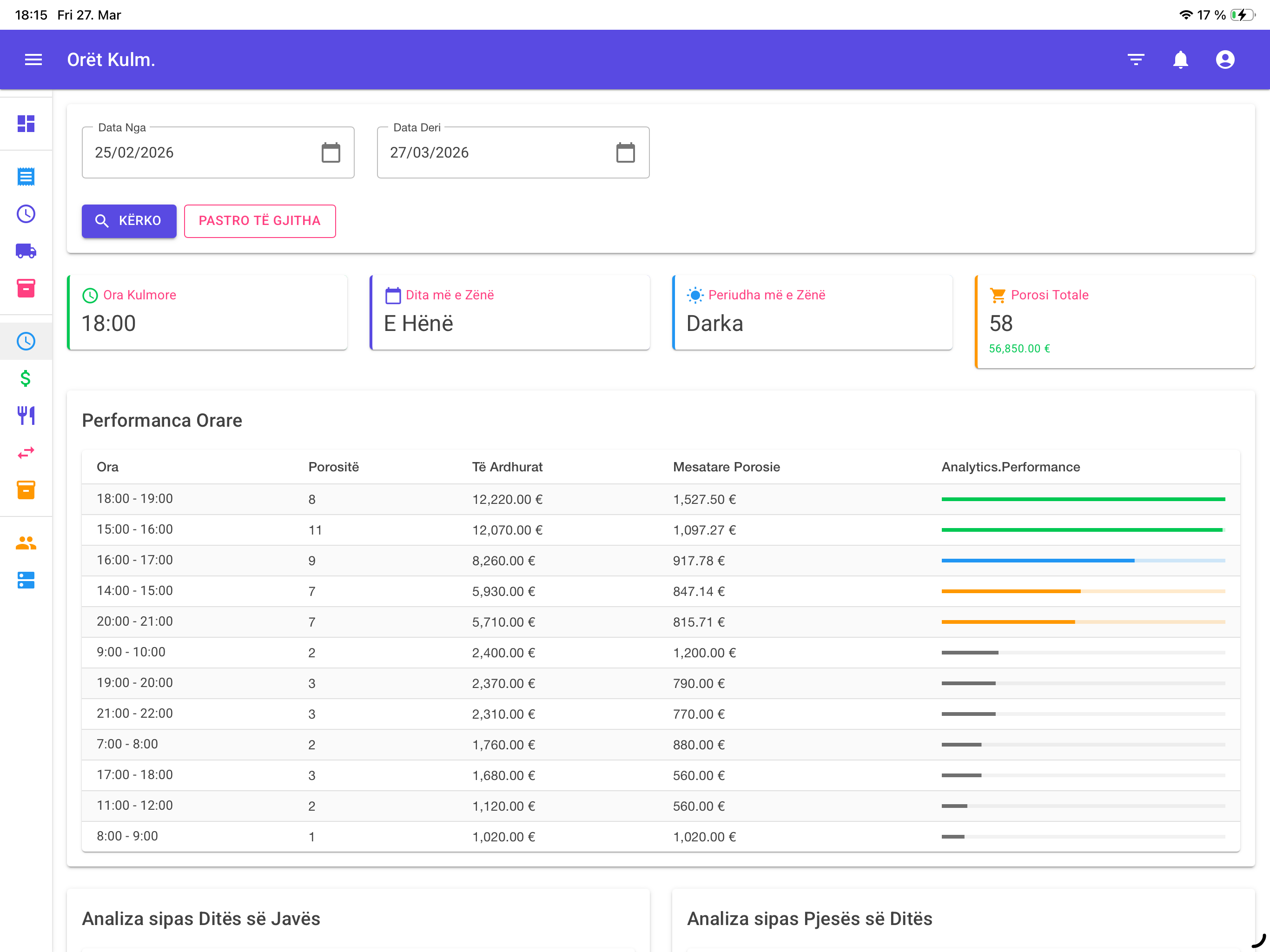The image size is (1270, 952).
Task: Click blue performance bar for 16:00 - 17:00
Action: (1083, 561)
